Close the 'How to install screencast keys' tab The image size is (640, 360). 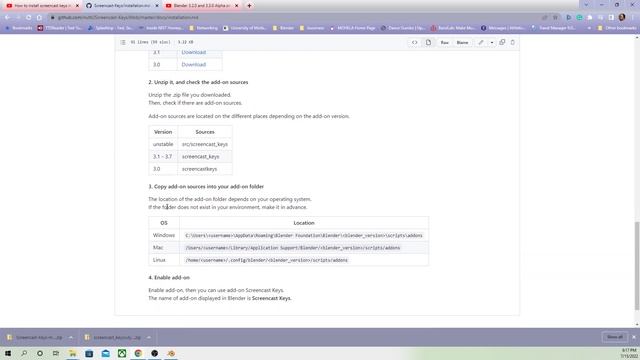pyautogui.click(x=77, y=6)
